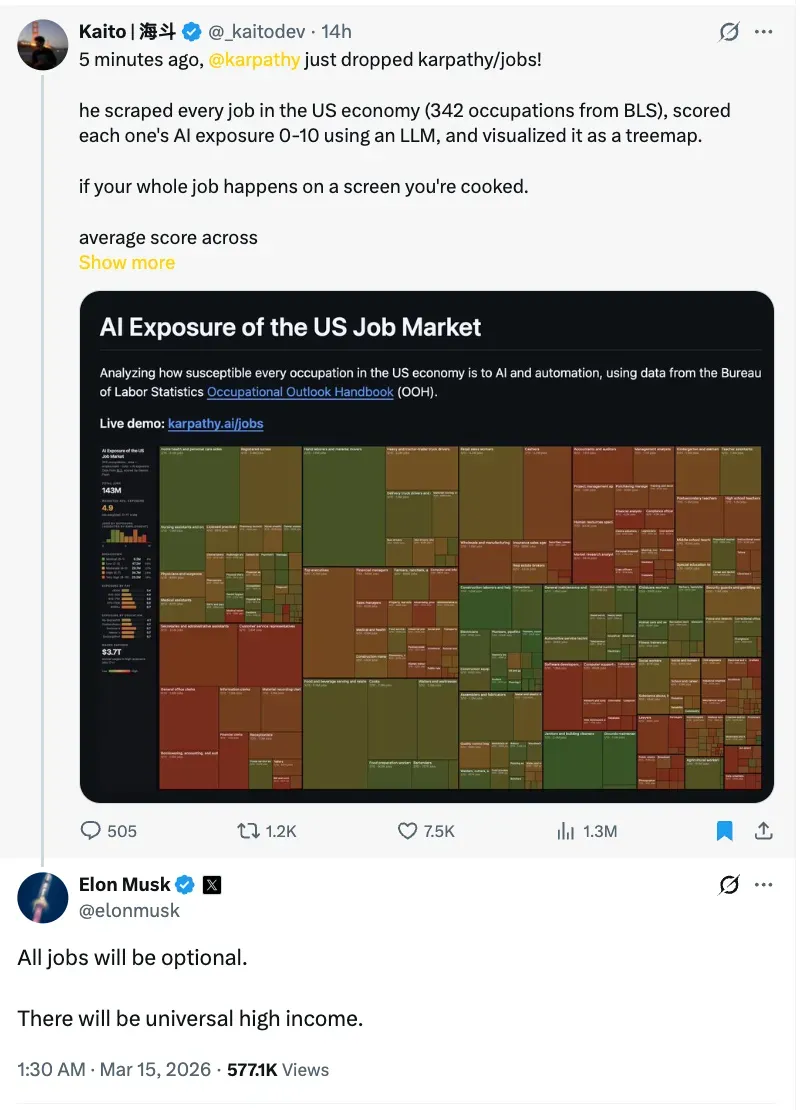This screenshot has width=800, height=1110.
Task: Toggle the bookmark on Kaito's post
Action: point(725,830)
